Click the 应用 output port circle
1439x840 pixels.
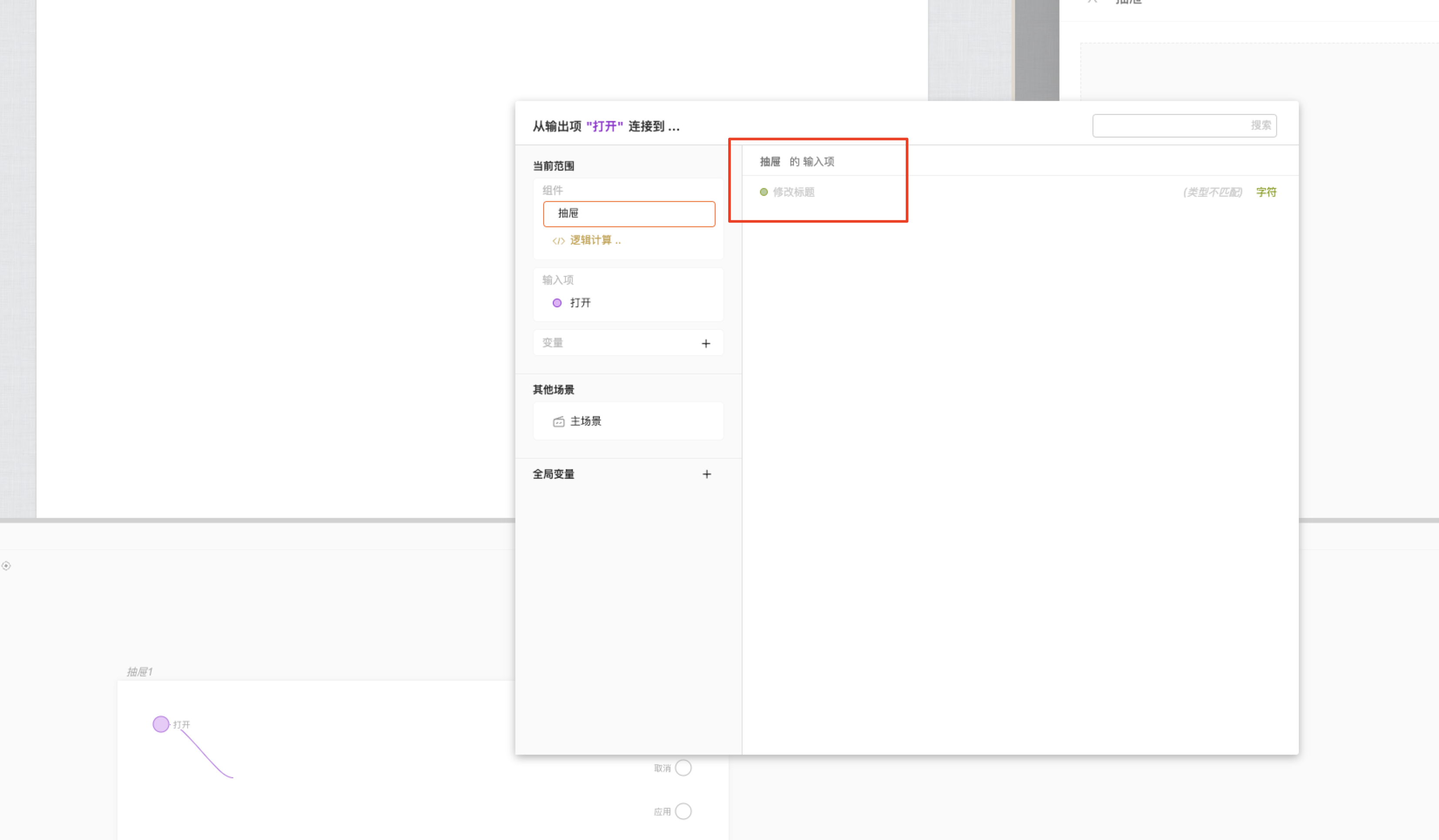(x=683, y=811)
